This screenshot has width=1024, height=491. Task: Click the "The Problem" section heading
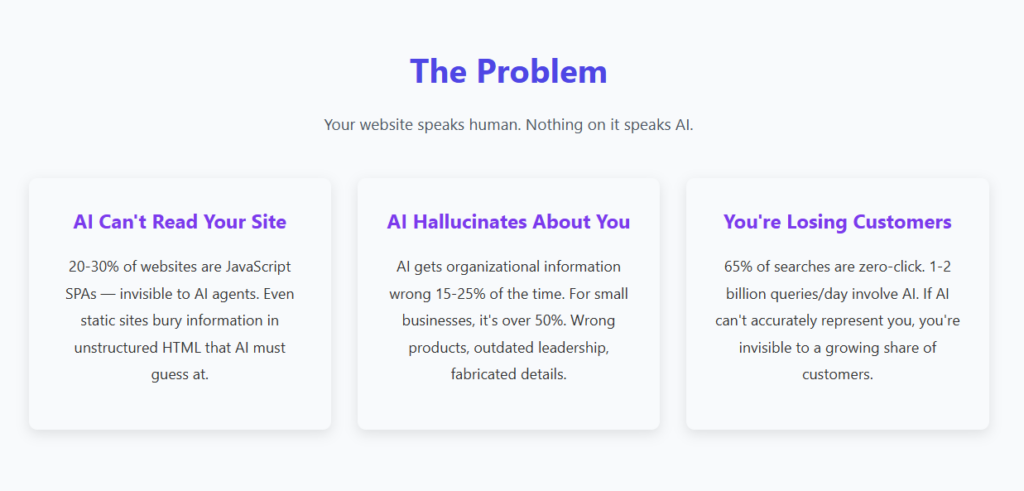[508, 72]
